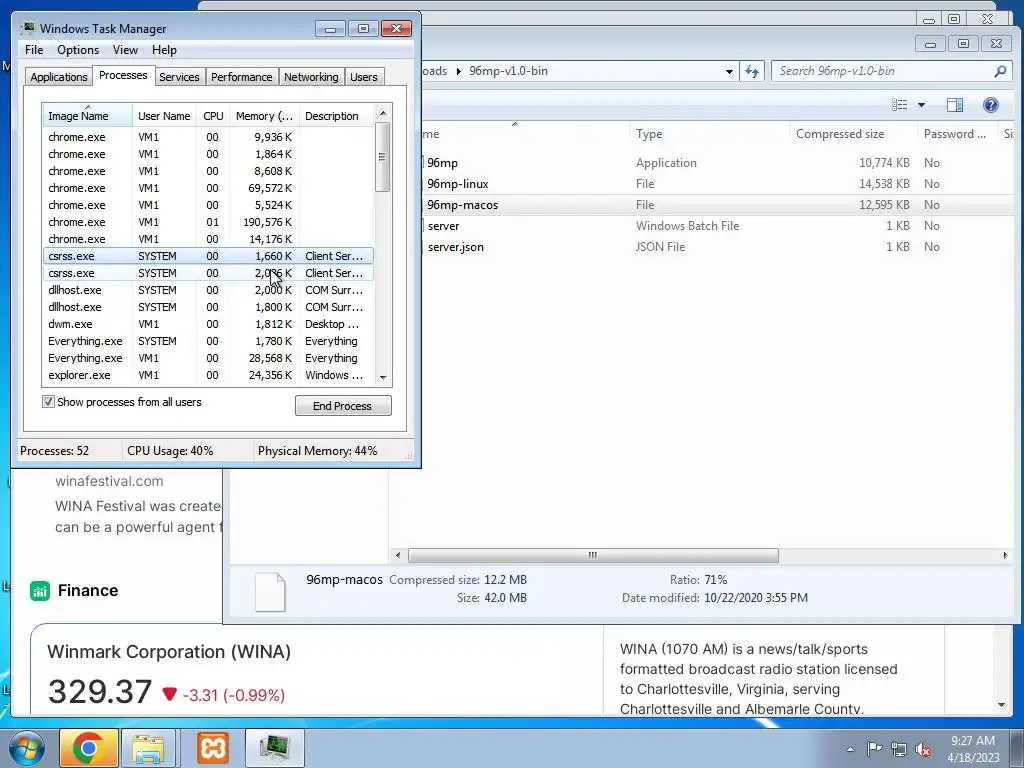
Task: Toggle the Explorer preview pane icon
Action: click(955, 104)
